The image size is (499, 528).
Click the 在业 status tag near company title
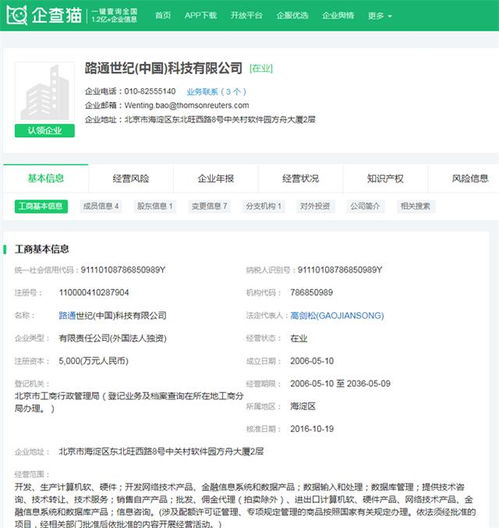point(261,69)
